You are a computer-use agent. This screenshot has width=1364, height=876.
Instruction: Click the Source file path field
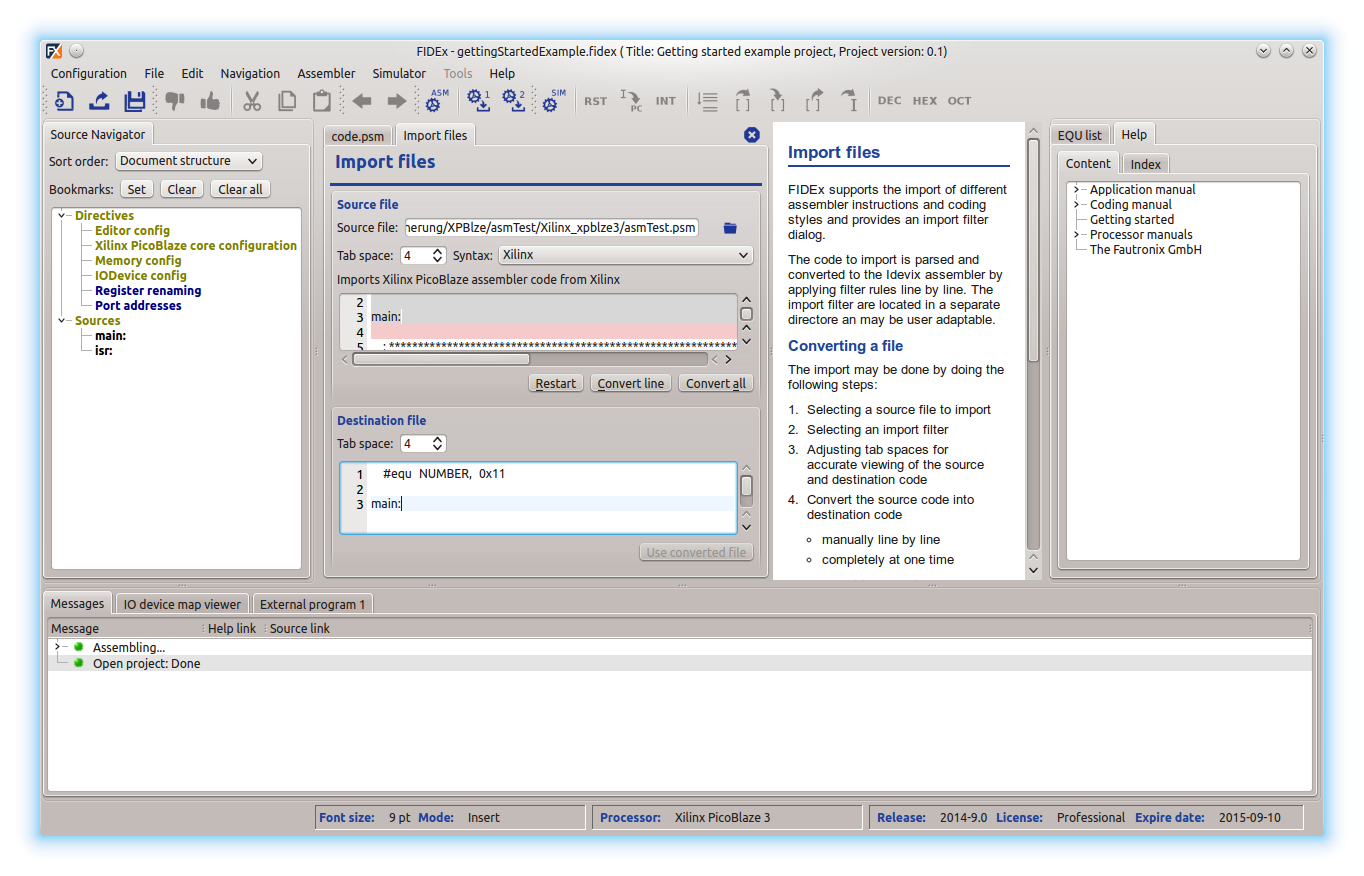click(551, 228)
